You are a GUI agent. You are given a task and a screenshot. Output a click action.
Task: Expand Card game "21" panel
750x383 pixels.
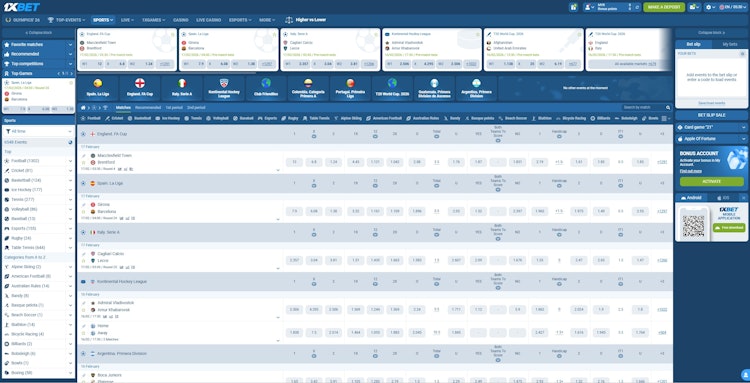coord(711,128)
